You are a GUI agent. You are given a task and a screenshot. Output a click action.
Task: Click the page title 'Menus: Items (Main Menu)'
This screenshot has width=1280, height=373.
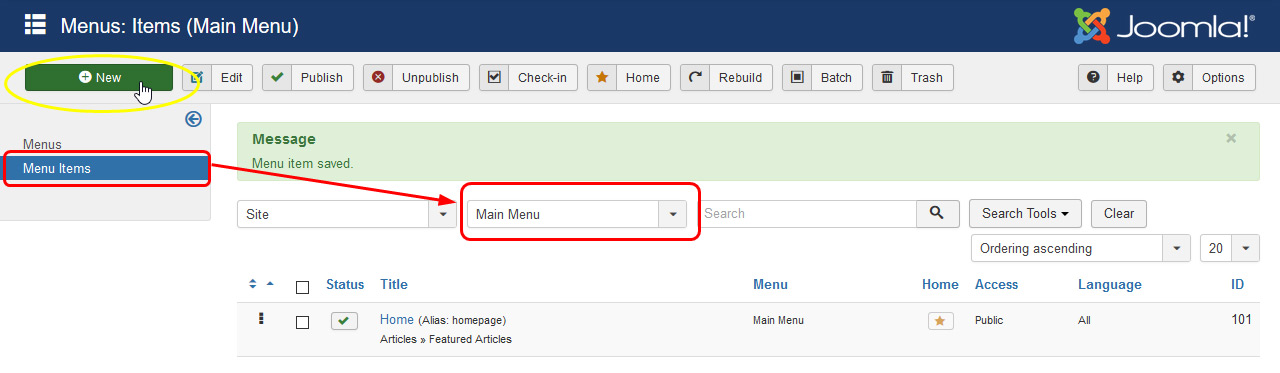[180, 26]
